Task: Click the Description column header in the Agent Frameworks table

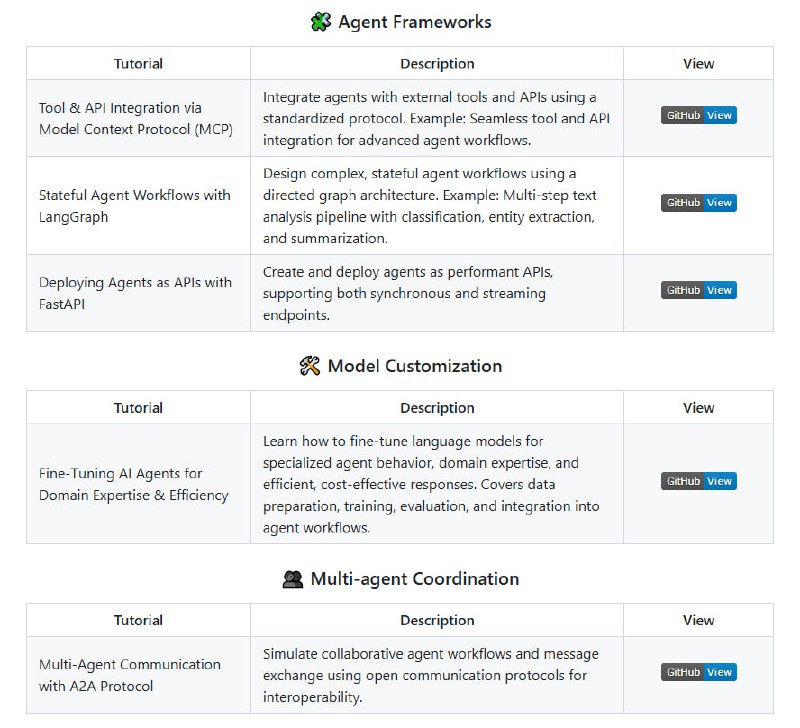Action: tap(437, 64)
